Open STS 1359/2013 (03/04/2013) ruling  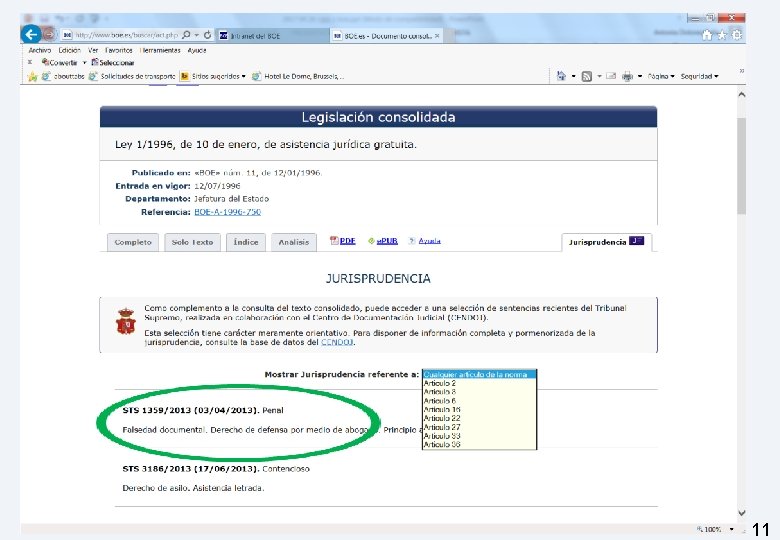click(191, 410)
